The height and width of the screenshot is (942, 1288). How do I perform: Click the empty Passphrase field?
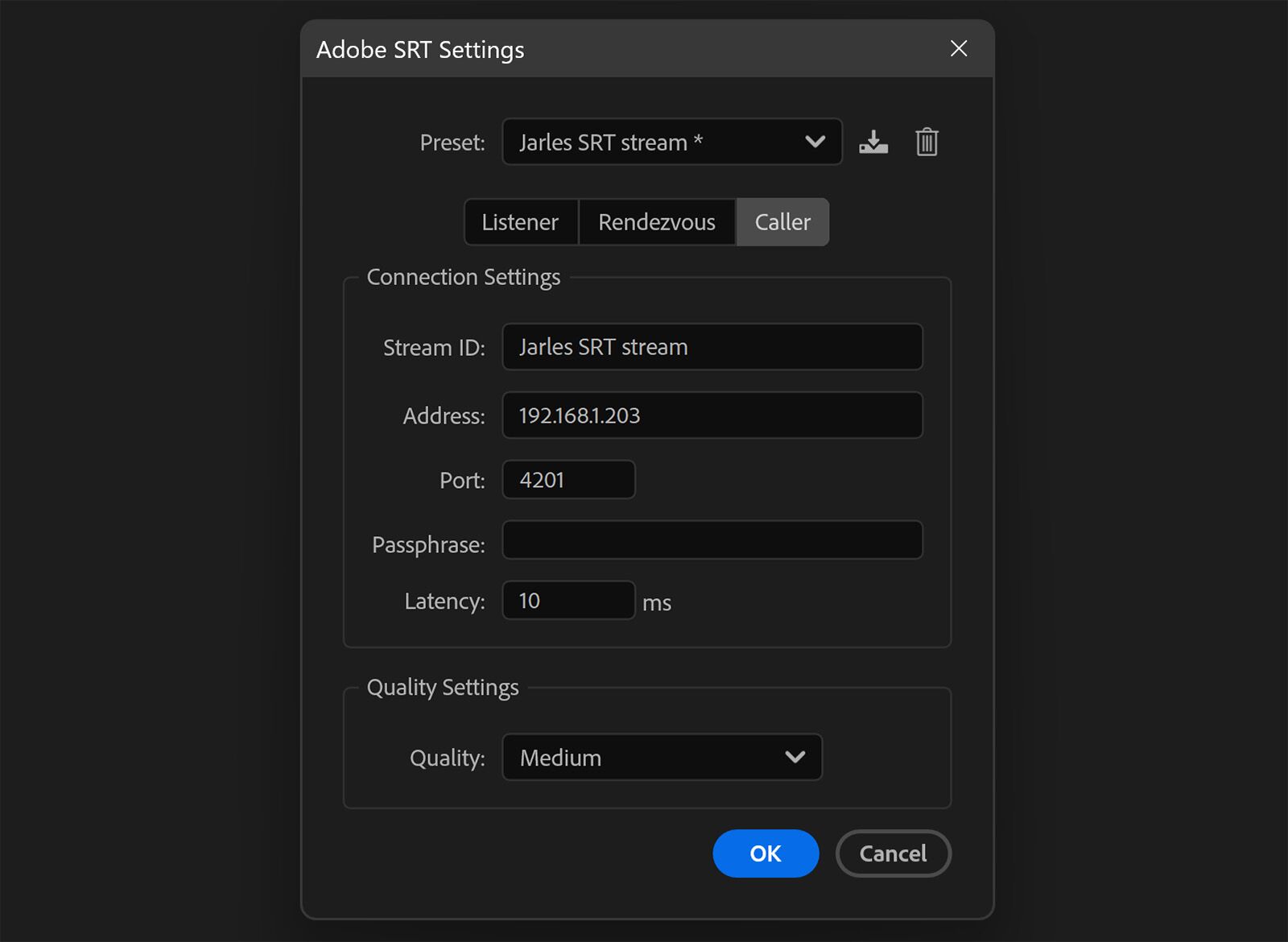coord(712,540)
